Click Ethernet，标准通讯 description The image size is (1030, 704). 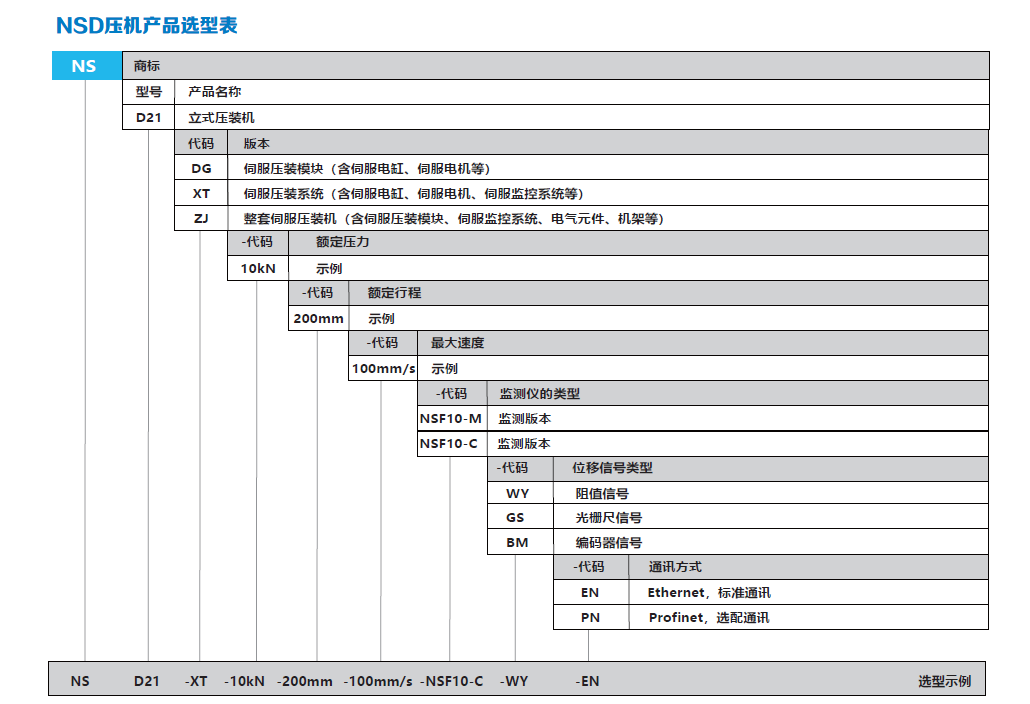point(708,592)
